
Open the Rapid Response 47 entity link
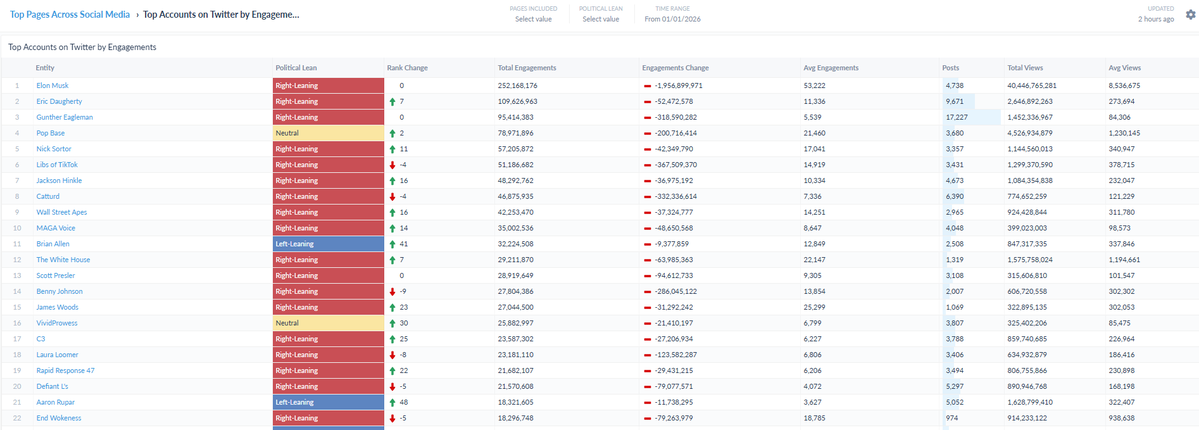tap(65, 370)
